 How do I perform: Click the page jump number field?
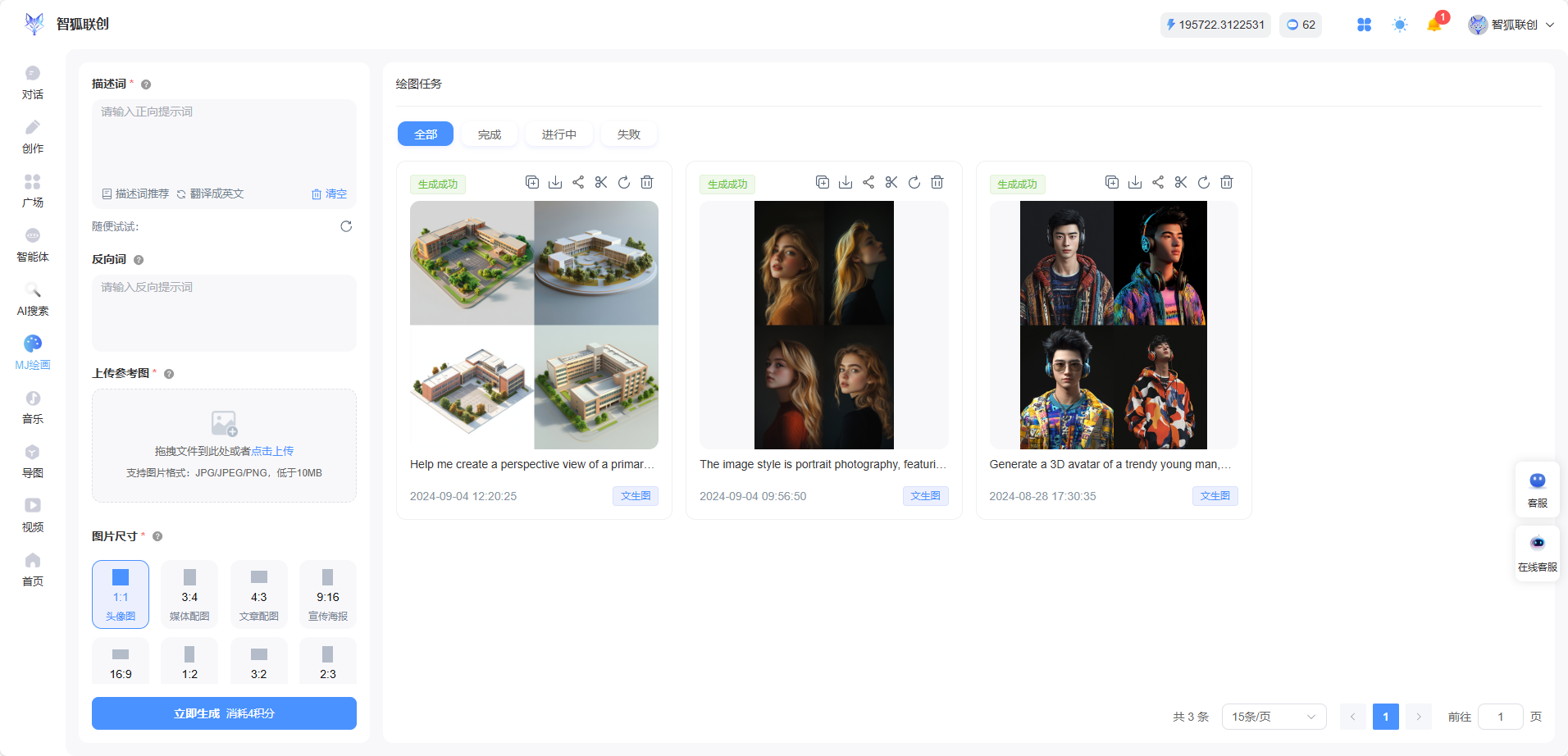1500,717
